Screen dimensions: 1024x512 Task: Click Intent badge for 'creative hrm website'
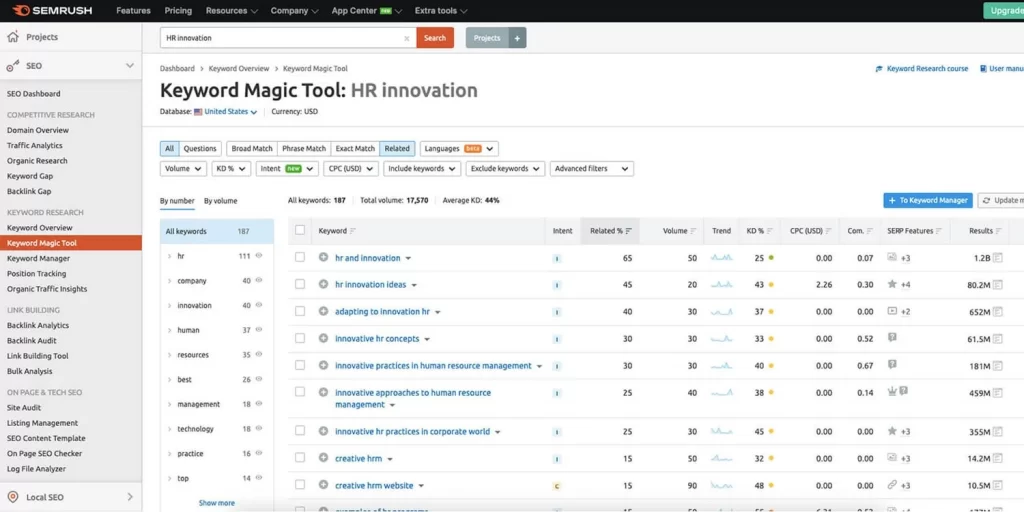tap(556, 486)
